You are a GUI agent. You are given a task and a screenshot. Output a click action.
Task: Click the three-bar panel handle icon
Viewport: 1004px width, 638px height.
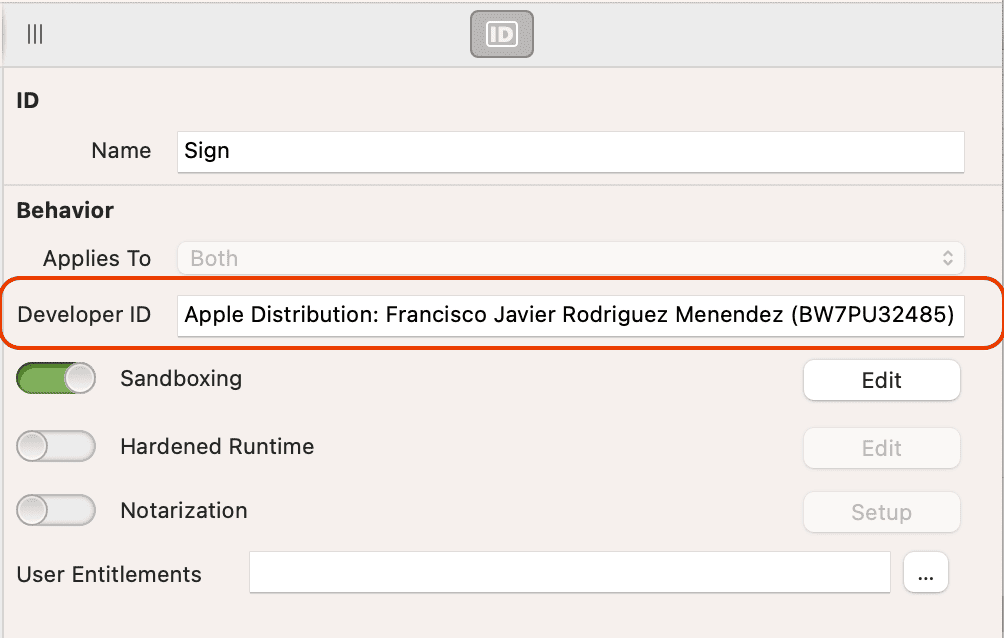(35, 35)
